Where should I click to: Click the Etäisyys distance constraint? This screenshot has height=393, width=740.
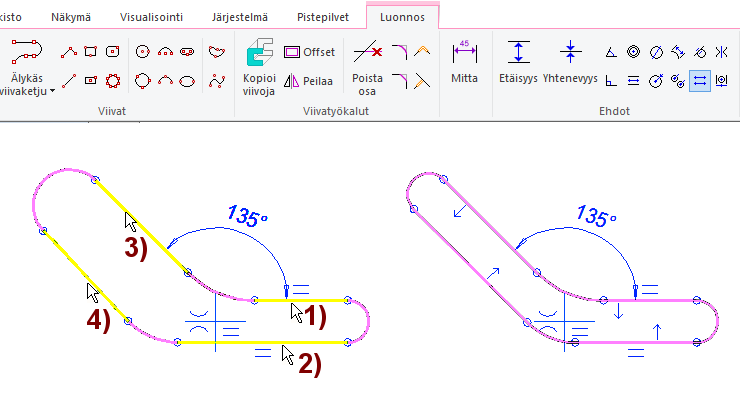(x=518, y=61)
